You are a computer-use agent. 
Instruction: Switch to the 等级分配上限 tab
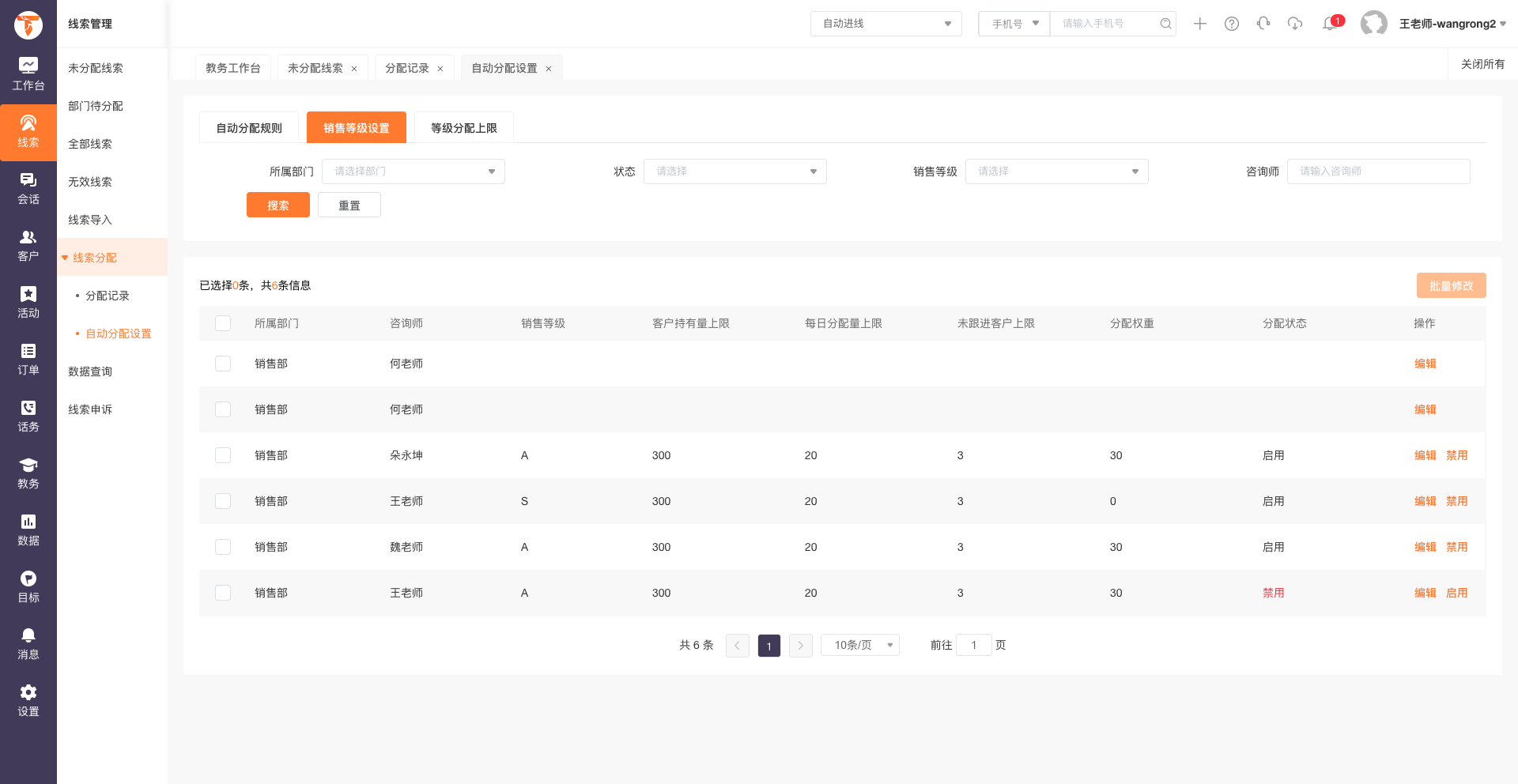(x=464, y=128)
